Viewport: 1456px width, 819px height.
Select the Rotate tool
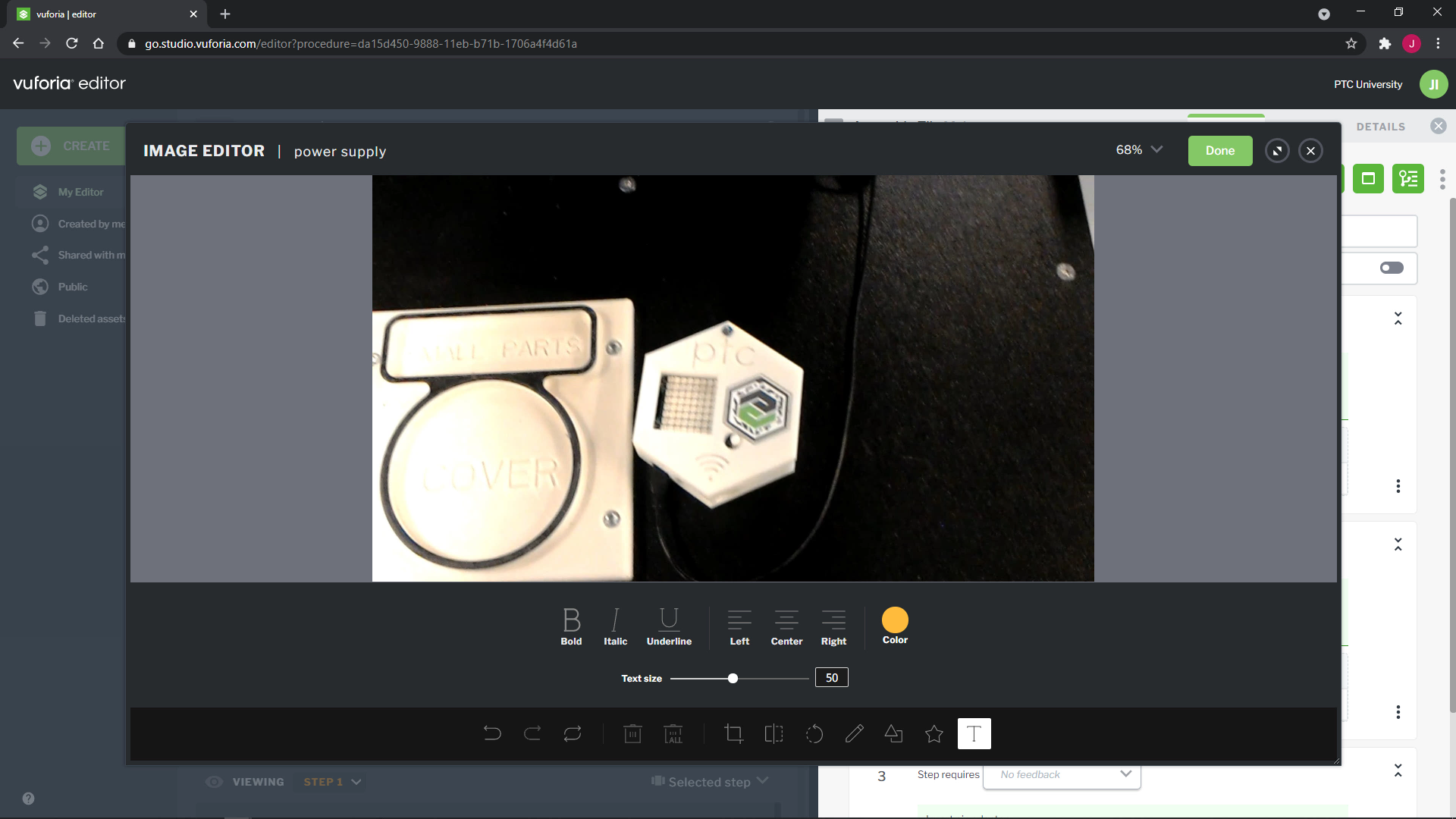click(x=814, y=733)
